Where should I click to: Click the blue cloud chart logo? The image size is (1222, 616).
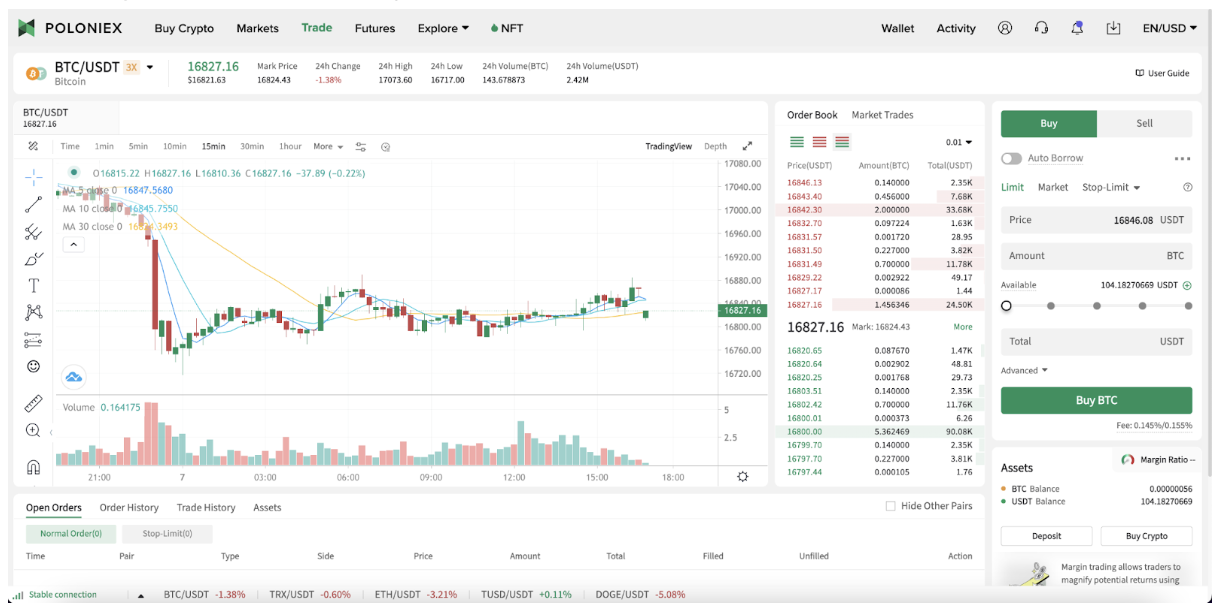[74, 377]
